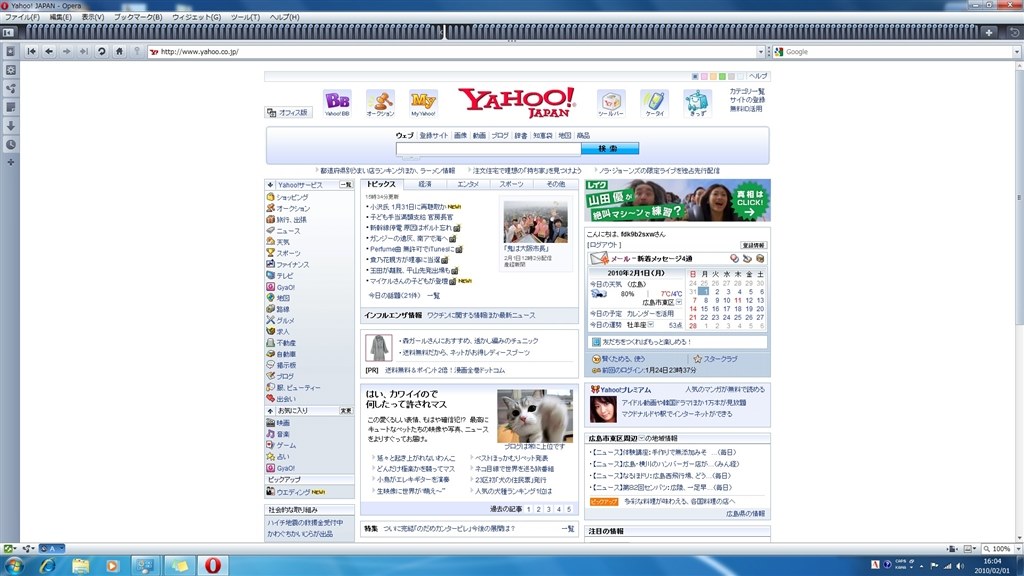Viewport: 1024px width, 576px height.
Task: Open the Notes panel icon
Action: point(10,107)
